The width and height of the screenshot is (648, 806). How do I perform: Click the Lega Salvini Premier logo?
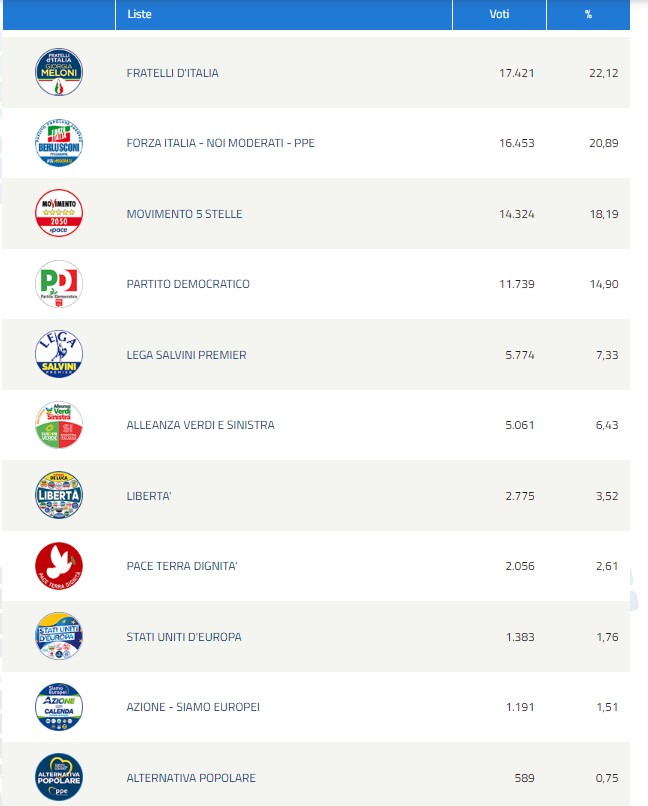tap(59, 354)
